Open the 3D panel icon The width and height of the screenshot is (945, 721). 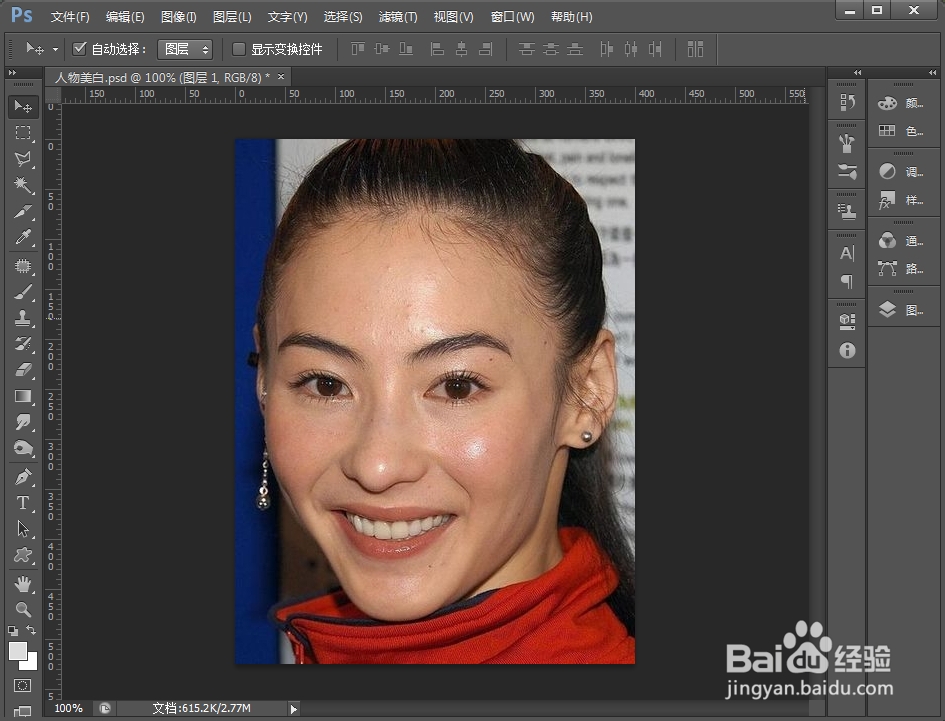847,321
